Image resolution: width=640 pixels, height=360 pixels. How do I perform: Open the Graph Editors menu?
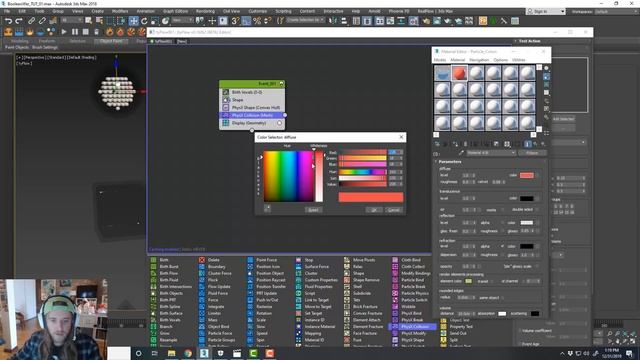click(x=176, y=11)
